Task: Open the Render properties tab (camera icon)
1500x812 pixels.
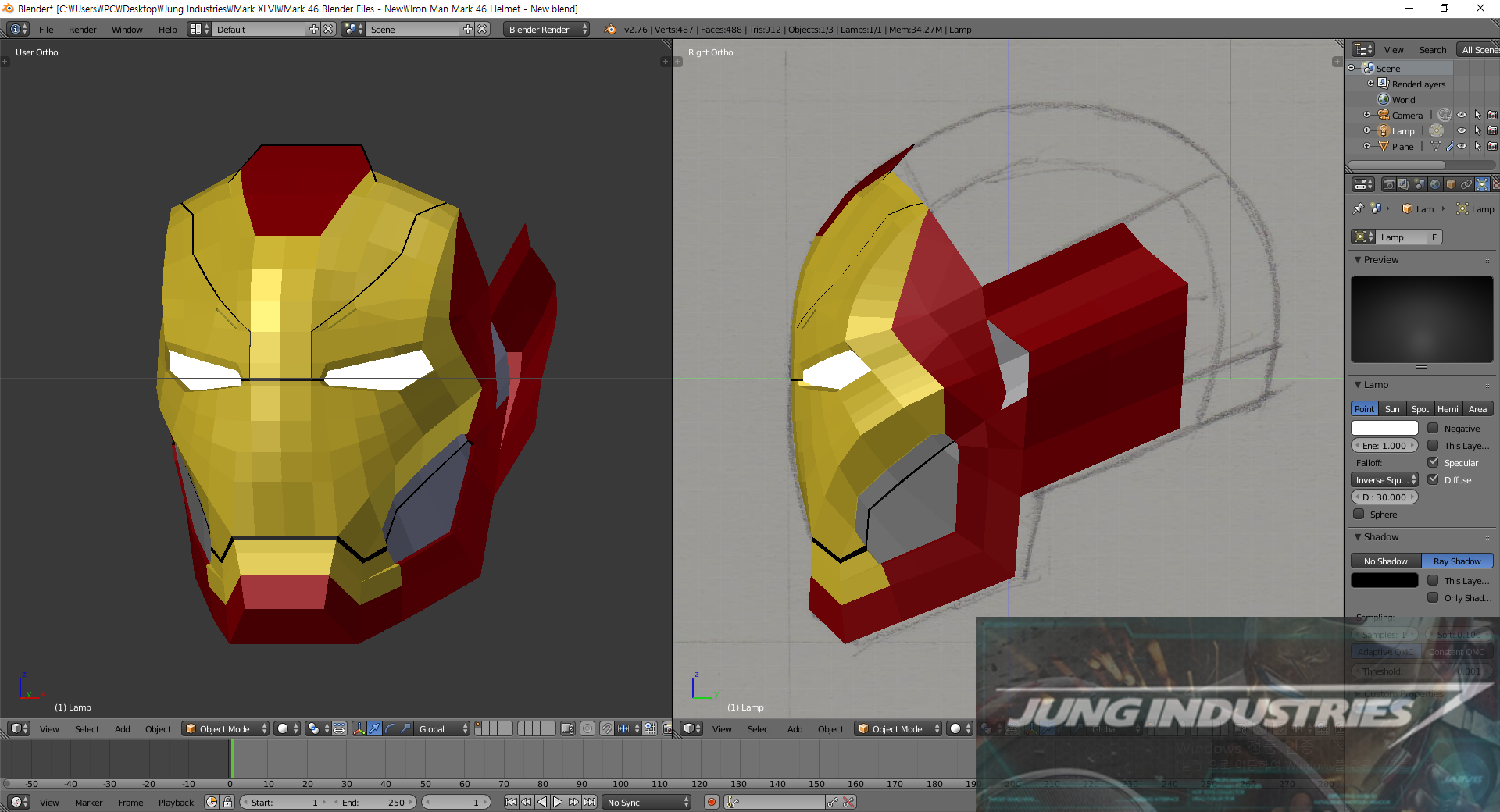Action: click(1388, 184)
